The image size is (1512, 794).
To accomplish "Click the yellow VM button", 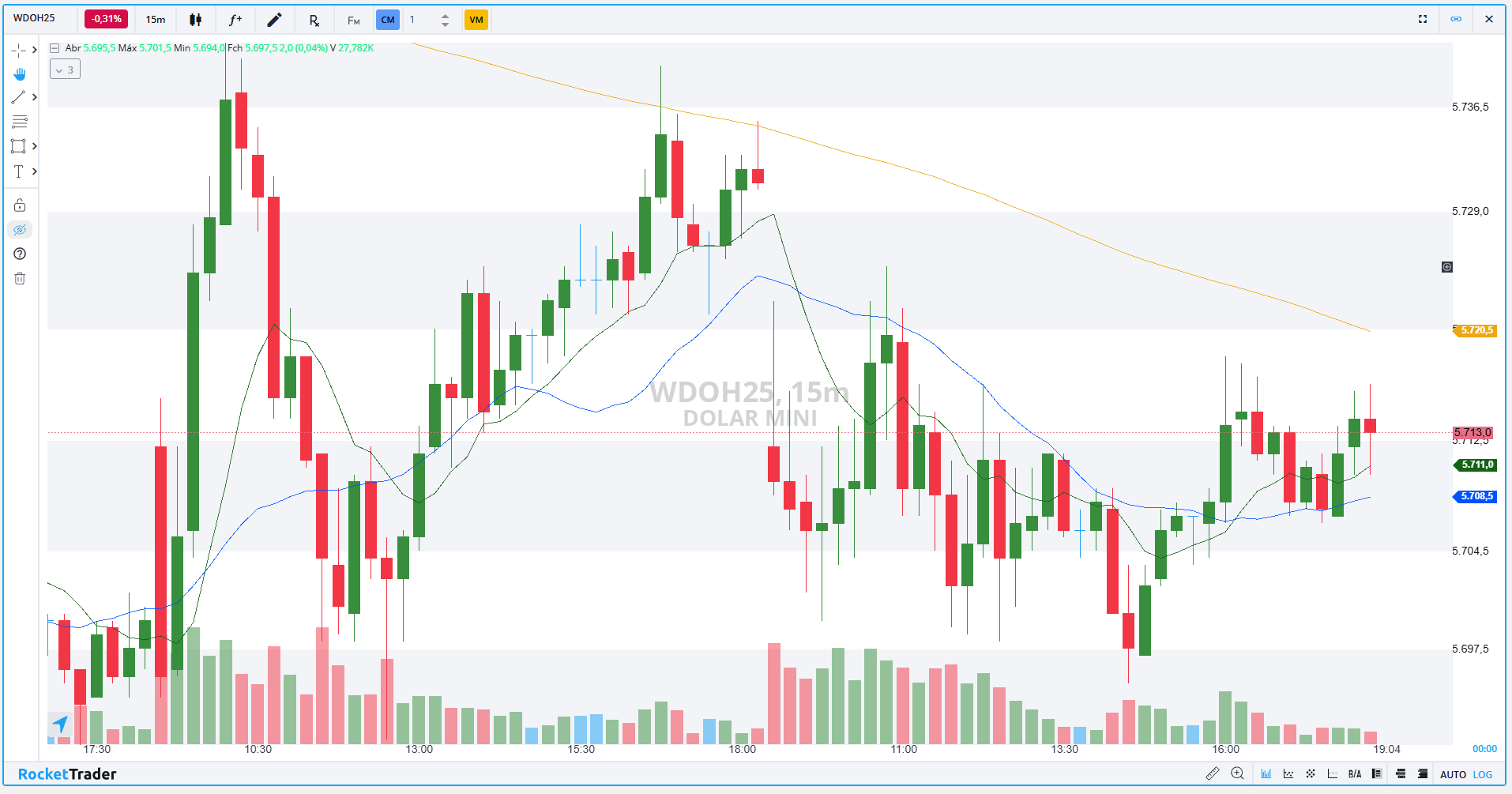I will coord(476,20).
